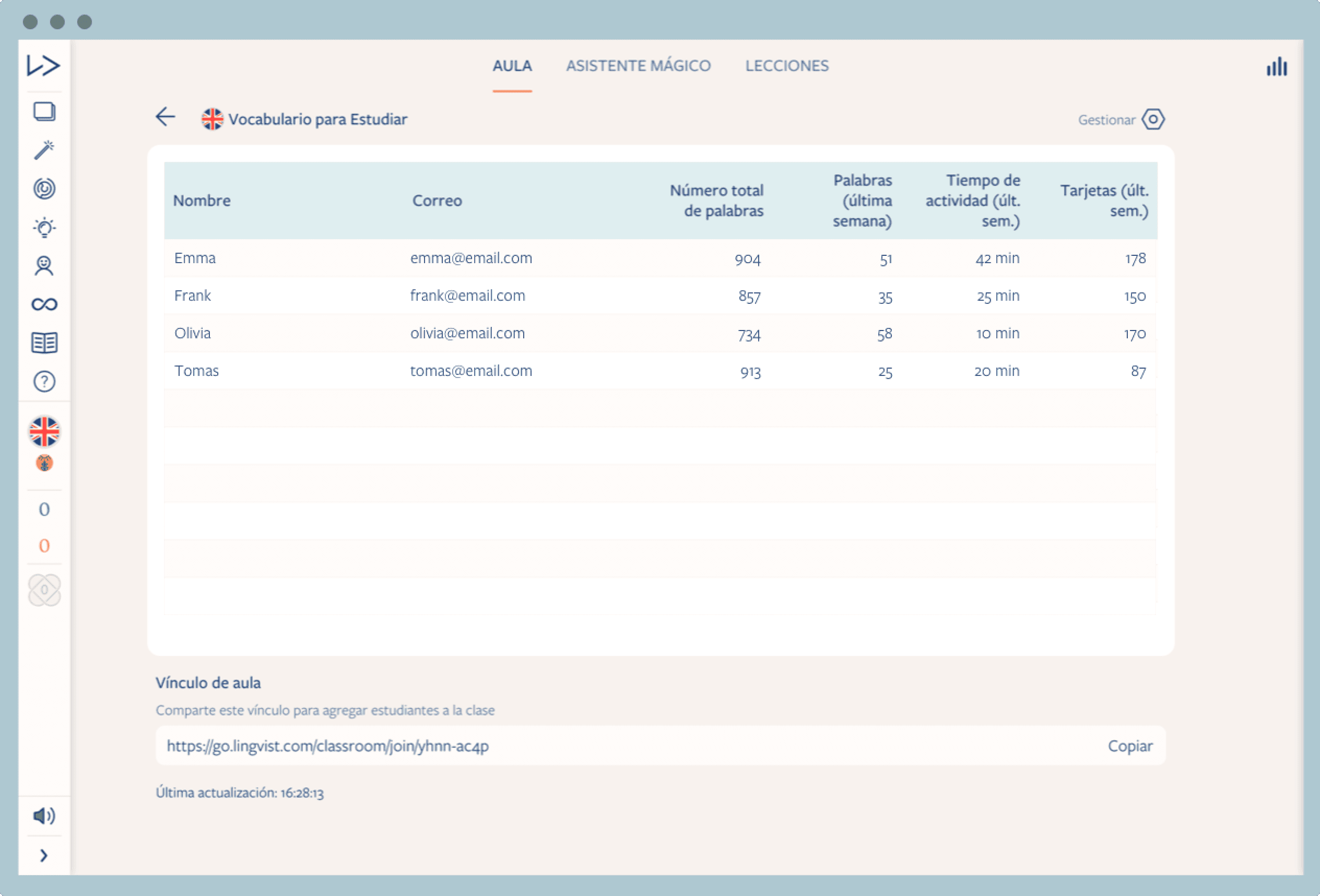Image resolution: width=1320 pixels, height=896 pixels.
Task: Select the Frank name cell
Action: (x=193, y=296)
